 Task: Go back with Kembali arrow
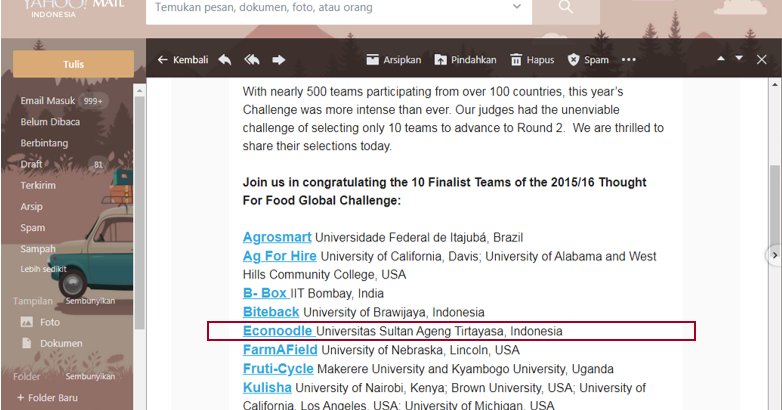pyautogui.click(x=183, y=60)
